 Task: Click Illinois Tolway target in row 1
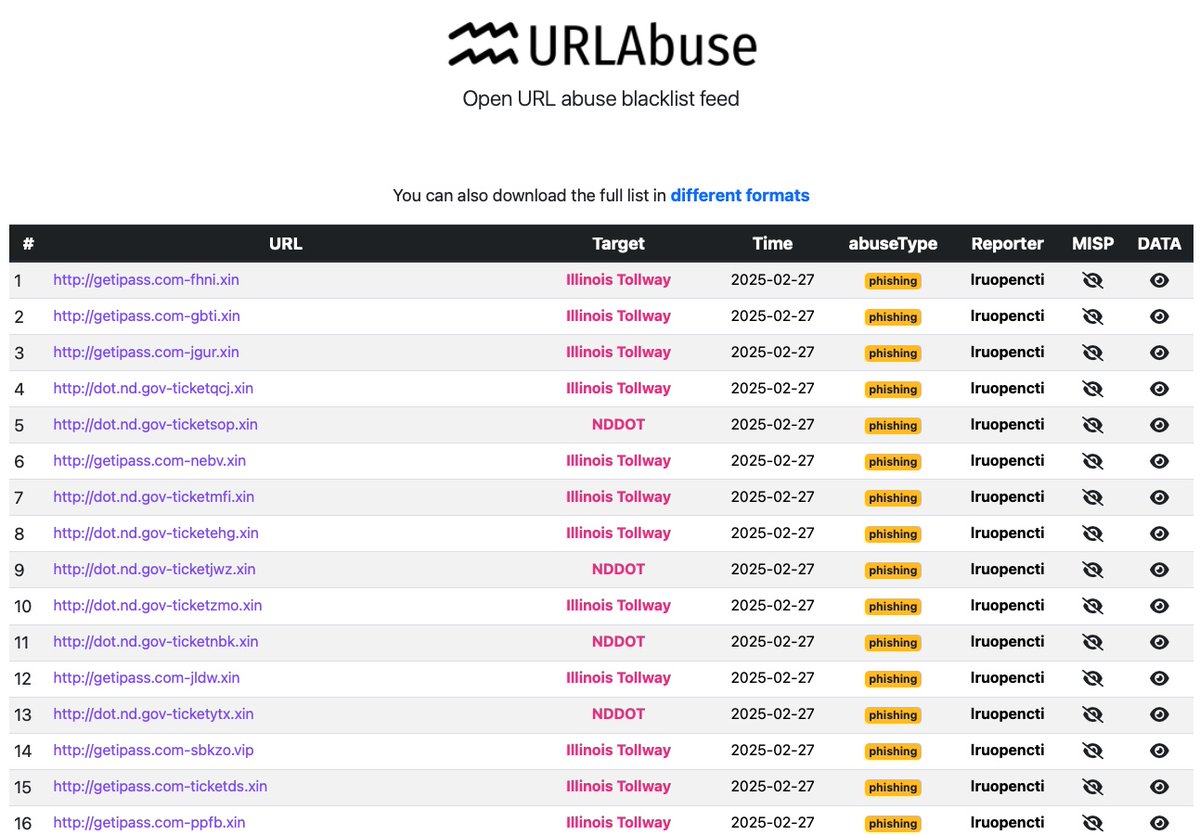click(x=618, y=280)
